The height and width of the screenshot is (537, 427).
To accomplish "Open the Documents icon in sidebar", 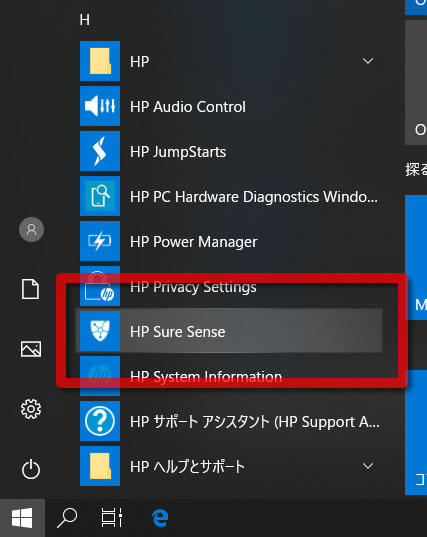I will 30,289.
